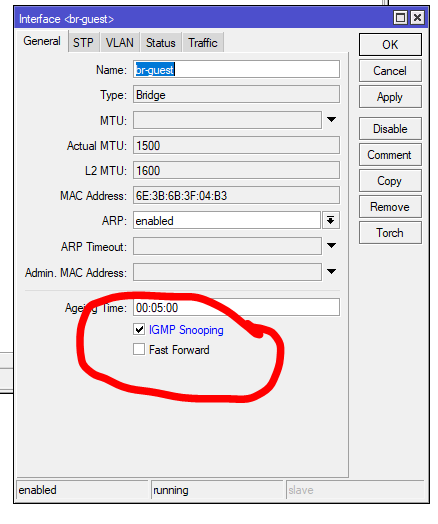Open the Traffic tab
The height and width of the screenshot is (524, 438).
point(203,43)
